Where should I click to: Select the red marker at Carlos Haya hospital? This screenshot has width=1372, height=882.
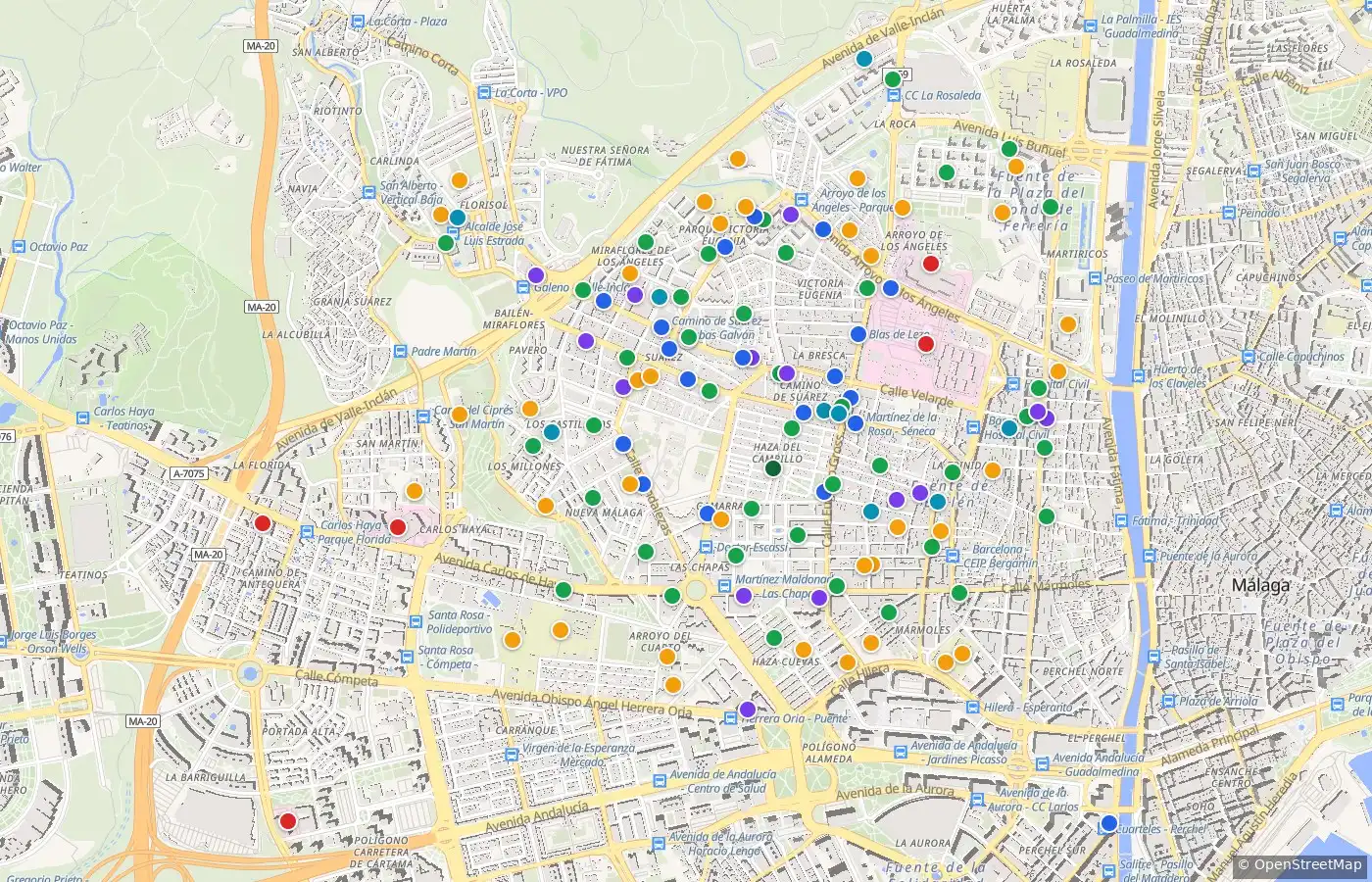click(x=398, y=527)
